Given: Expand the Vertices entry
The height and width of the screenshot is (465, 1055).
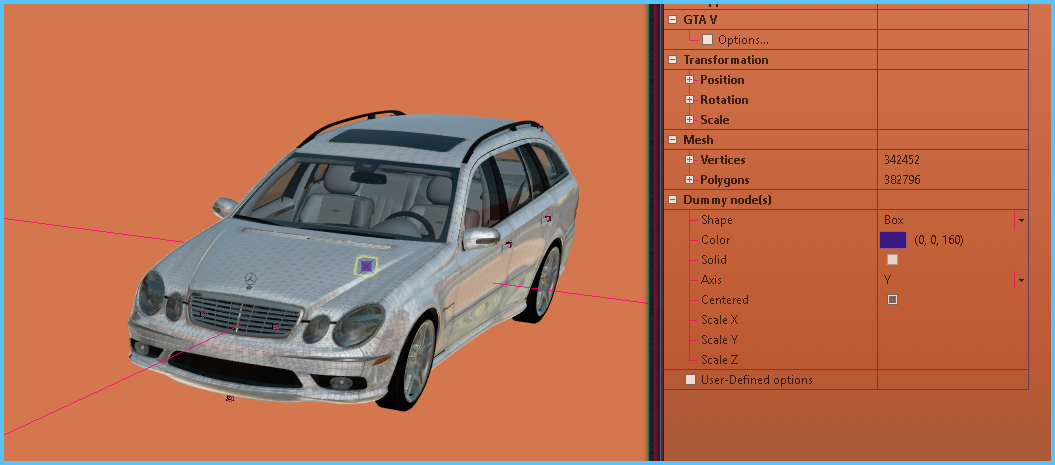Looking at the screenshot, I should (x=689, y=160).
